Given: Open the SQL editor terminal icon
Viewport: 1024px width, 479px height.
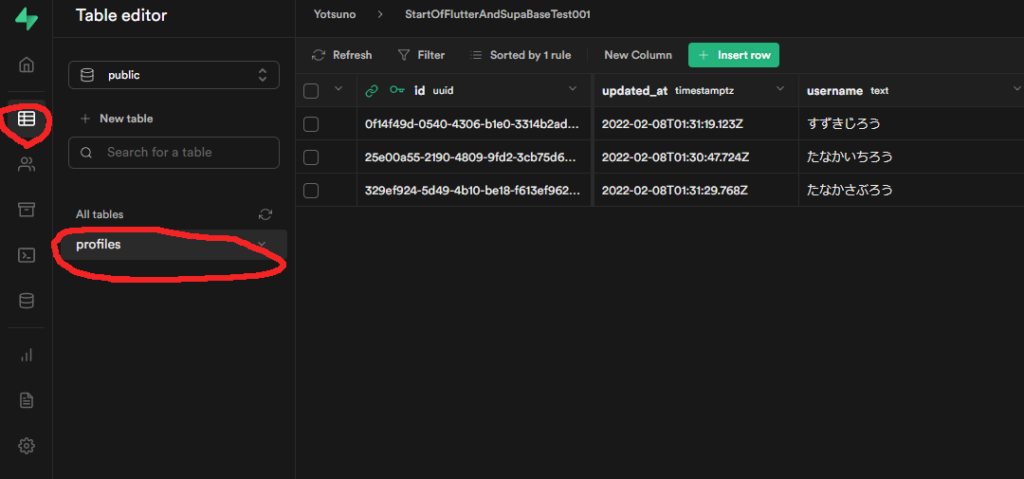Looking at the screenshot, I should pos(26,255).
